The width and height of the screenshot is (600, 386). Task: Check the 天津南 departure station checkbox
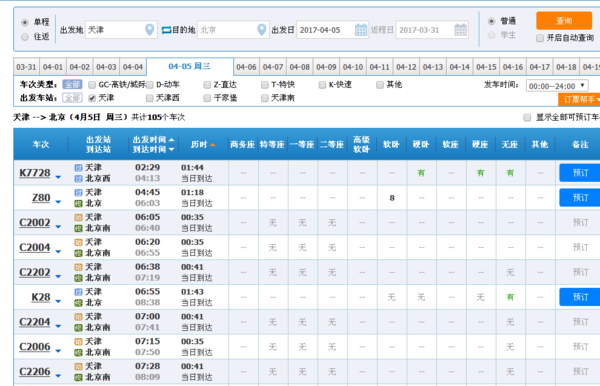[264, 98]
